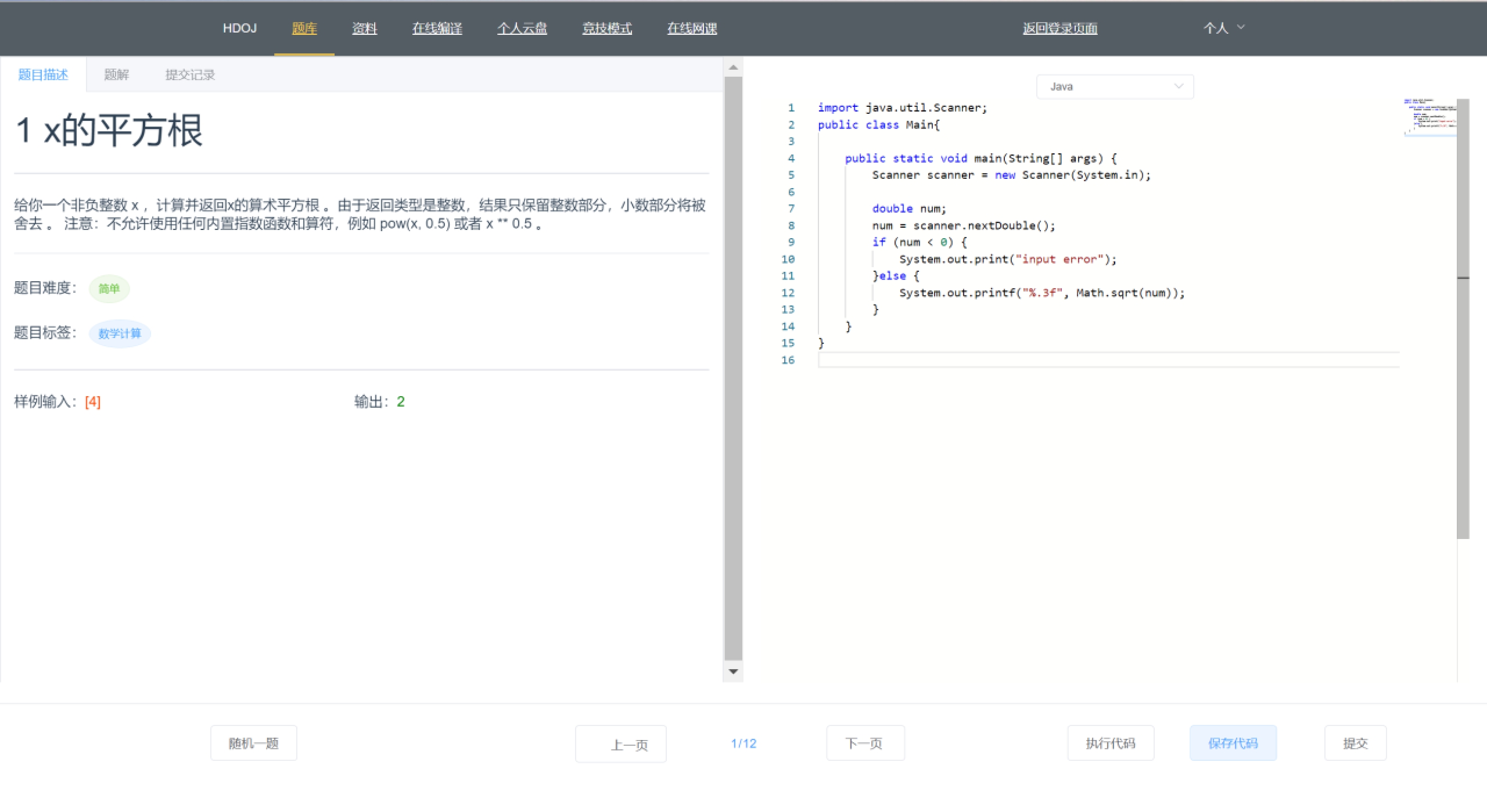This screenshot has width=1487, height=812.
Task: Click the double num; line
Action: 909,209
